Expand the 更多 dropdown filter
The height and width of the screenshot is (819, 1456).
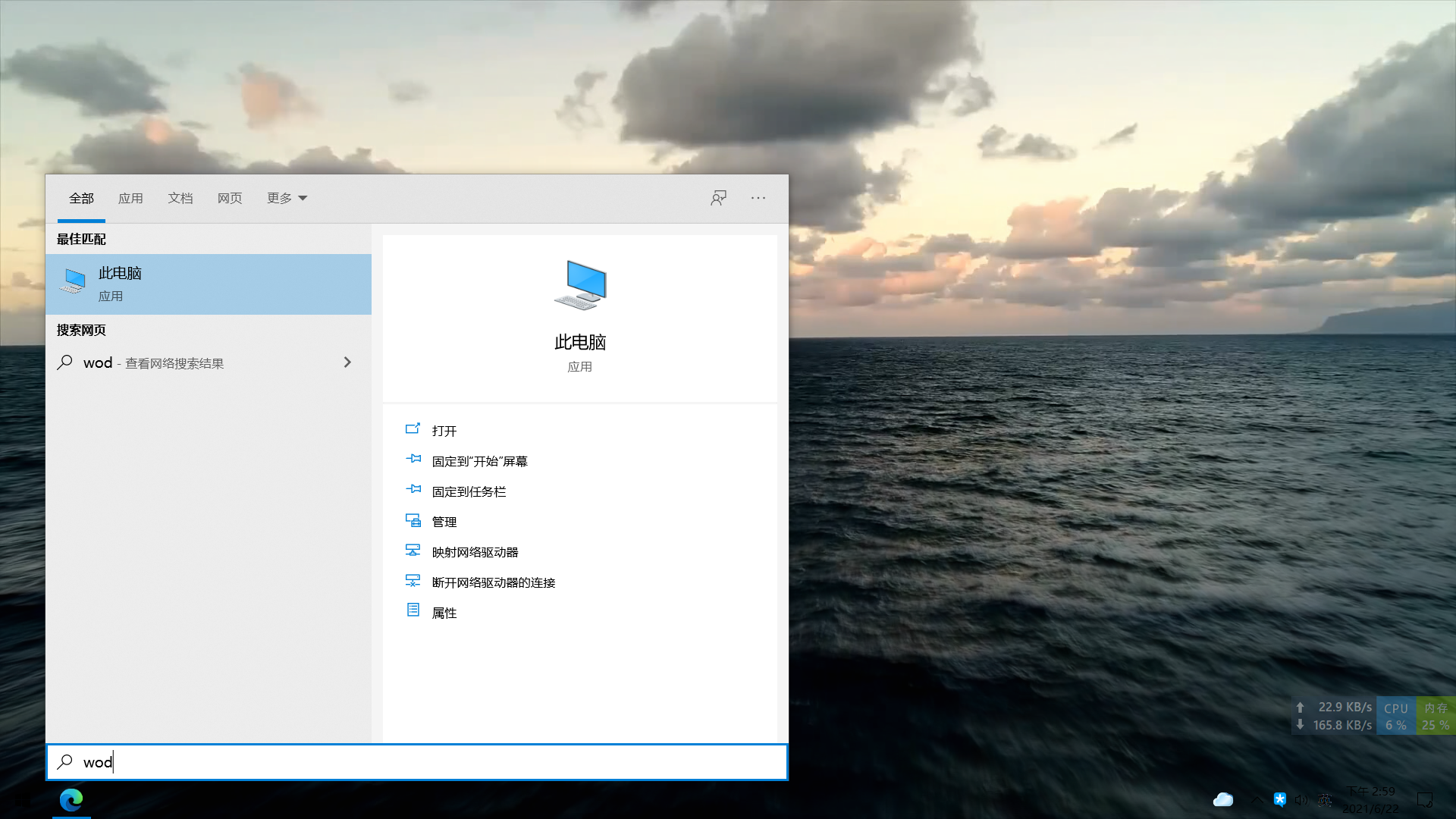(x=287, y=198)
